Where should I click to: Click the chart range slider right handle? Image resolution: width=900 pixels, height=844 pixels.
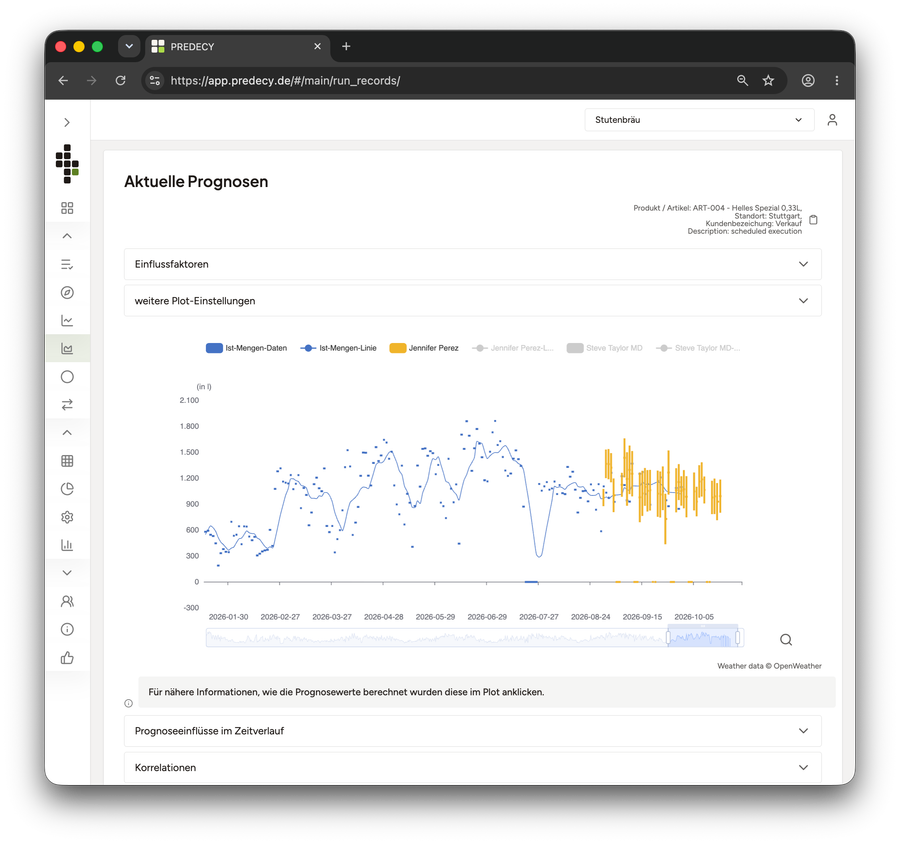click(738, 637)
